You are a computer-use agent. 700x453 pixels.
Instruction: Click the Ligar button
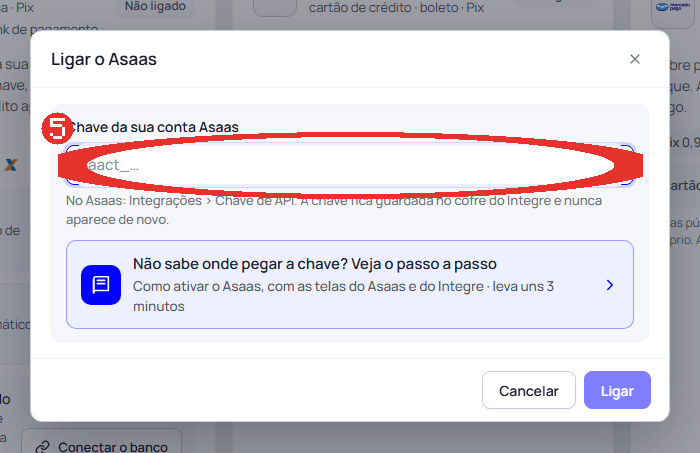(x=617, y=390)
